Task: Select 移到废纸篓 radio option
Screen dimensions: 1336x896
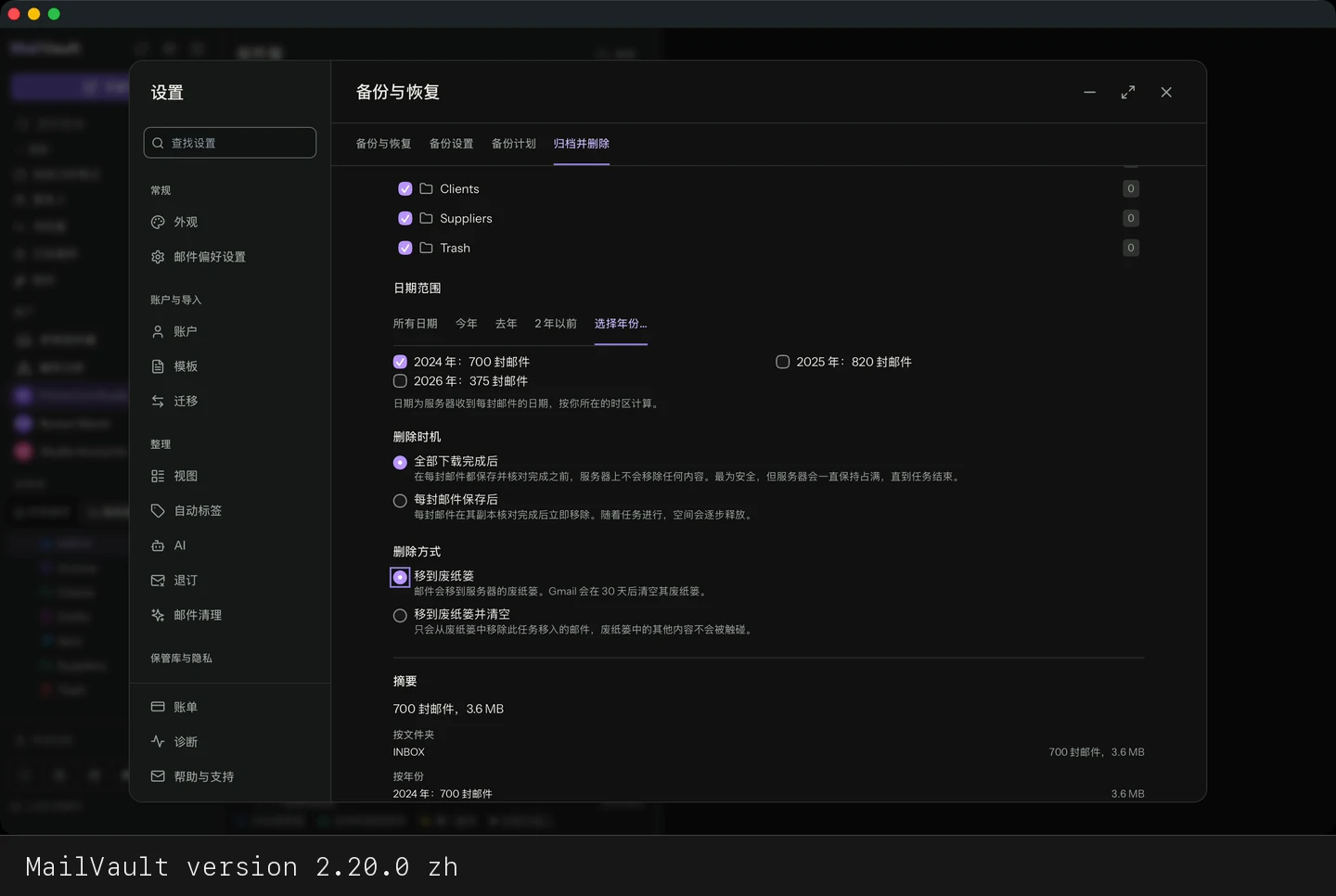Action: 400,578
